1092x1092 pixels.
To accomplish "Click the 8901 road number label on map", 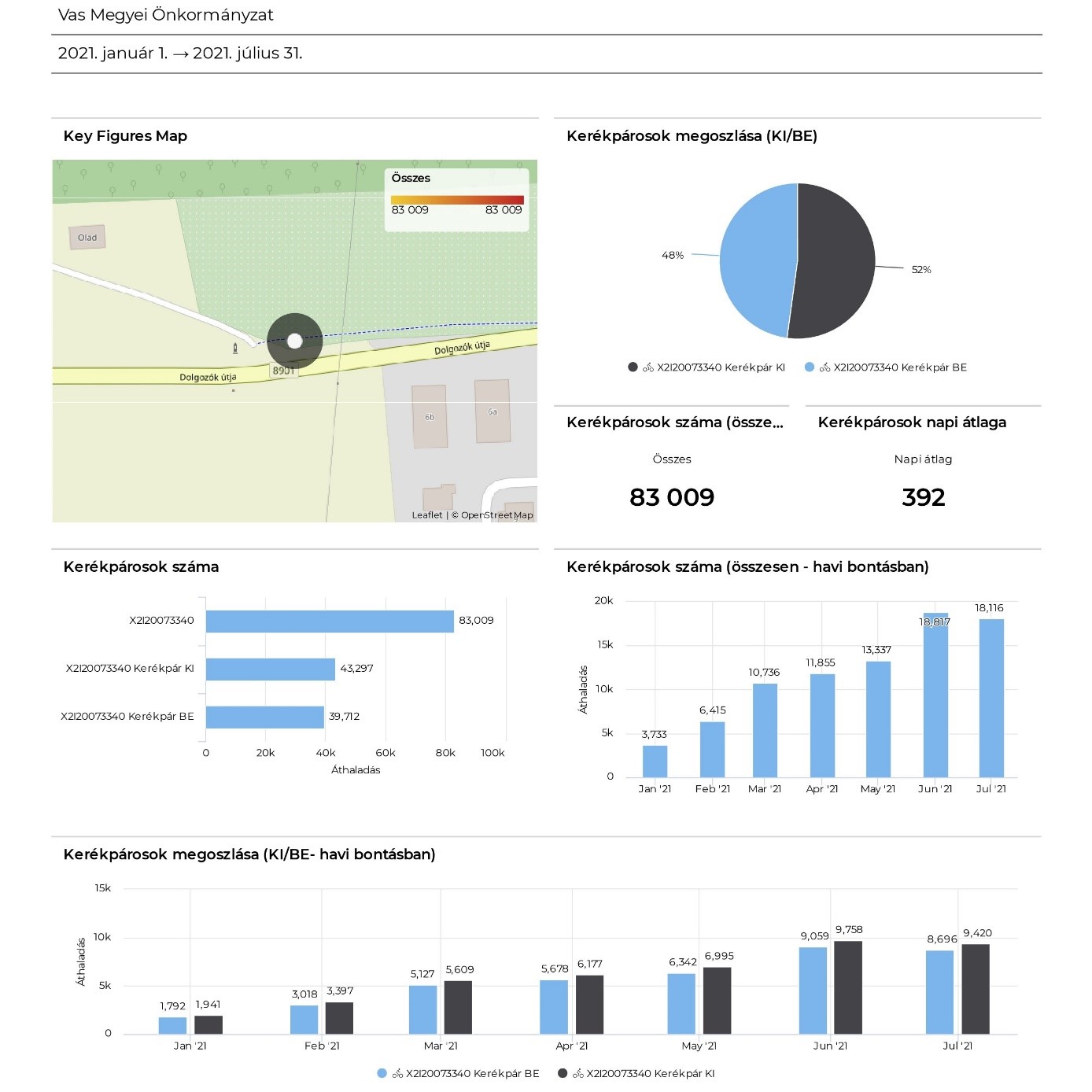I will 283,371.
